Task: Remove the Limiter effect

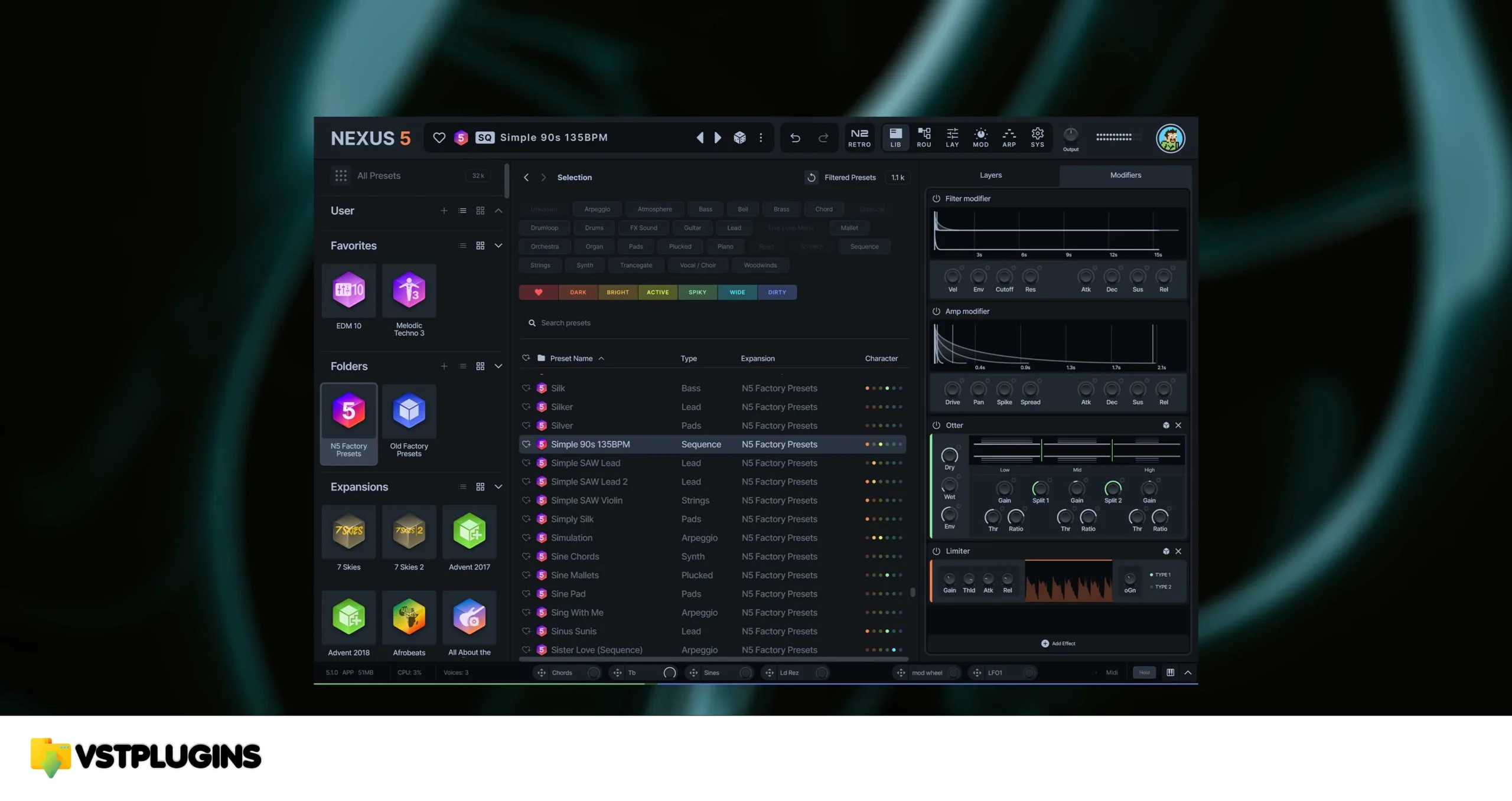Action: (1178, 551)
